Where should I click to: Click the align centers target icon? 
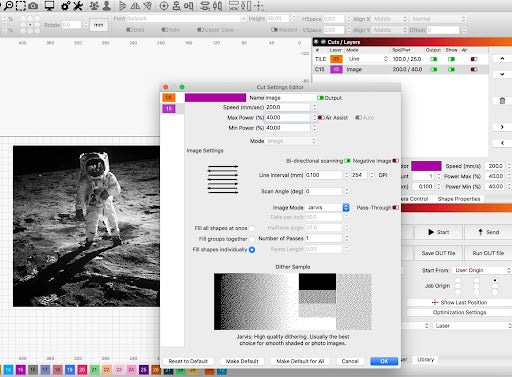(164, 6)
